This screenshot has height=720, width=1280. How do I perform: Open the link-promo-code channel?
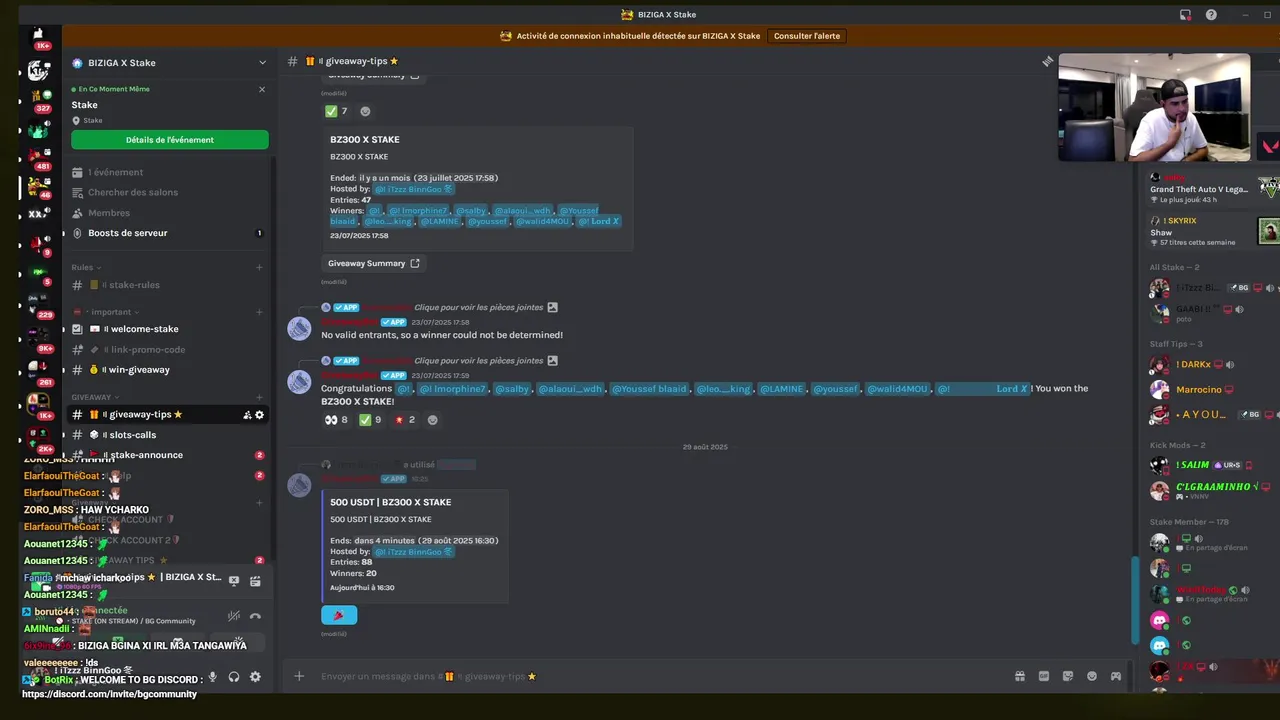coord(169,350)
